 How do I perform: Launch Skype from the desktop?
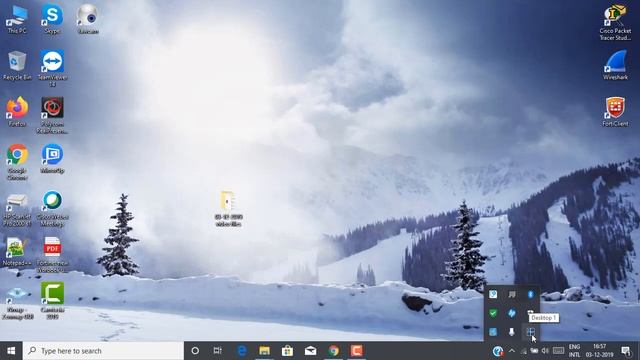click(x=52, y=19)
